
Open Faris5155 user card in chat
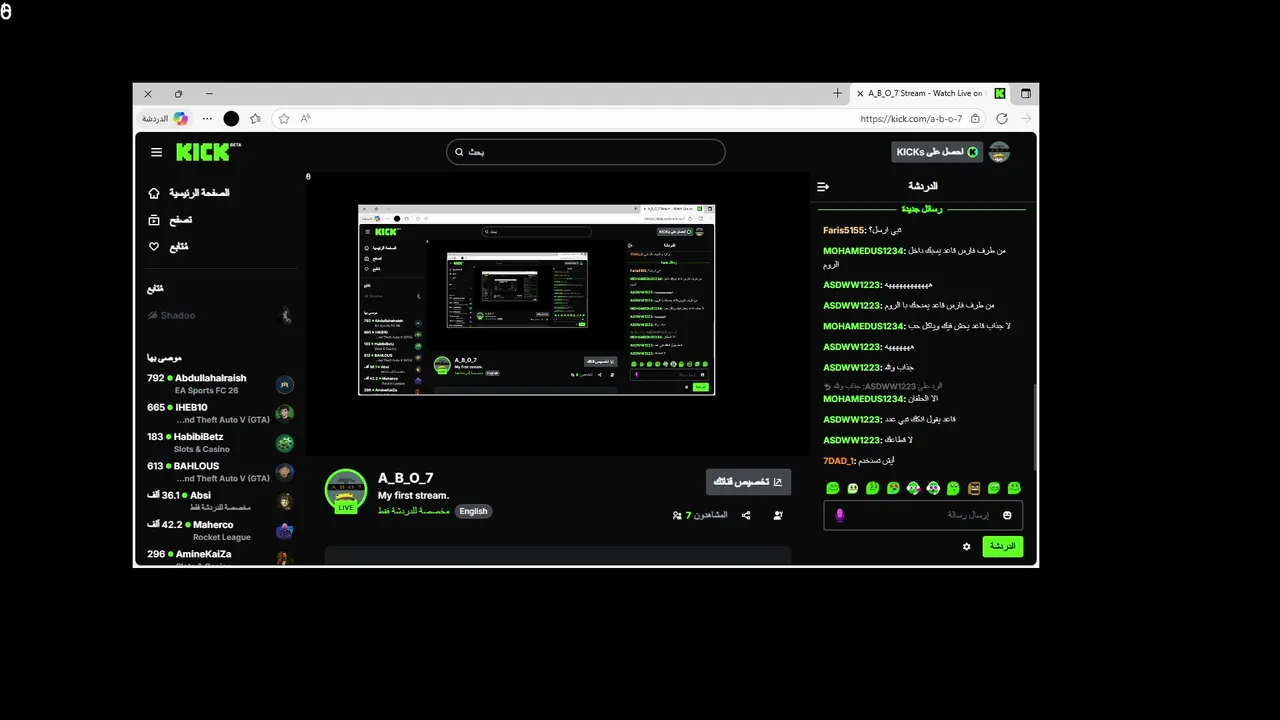point(844,230)
